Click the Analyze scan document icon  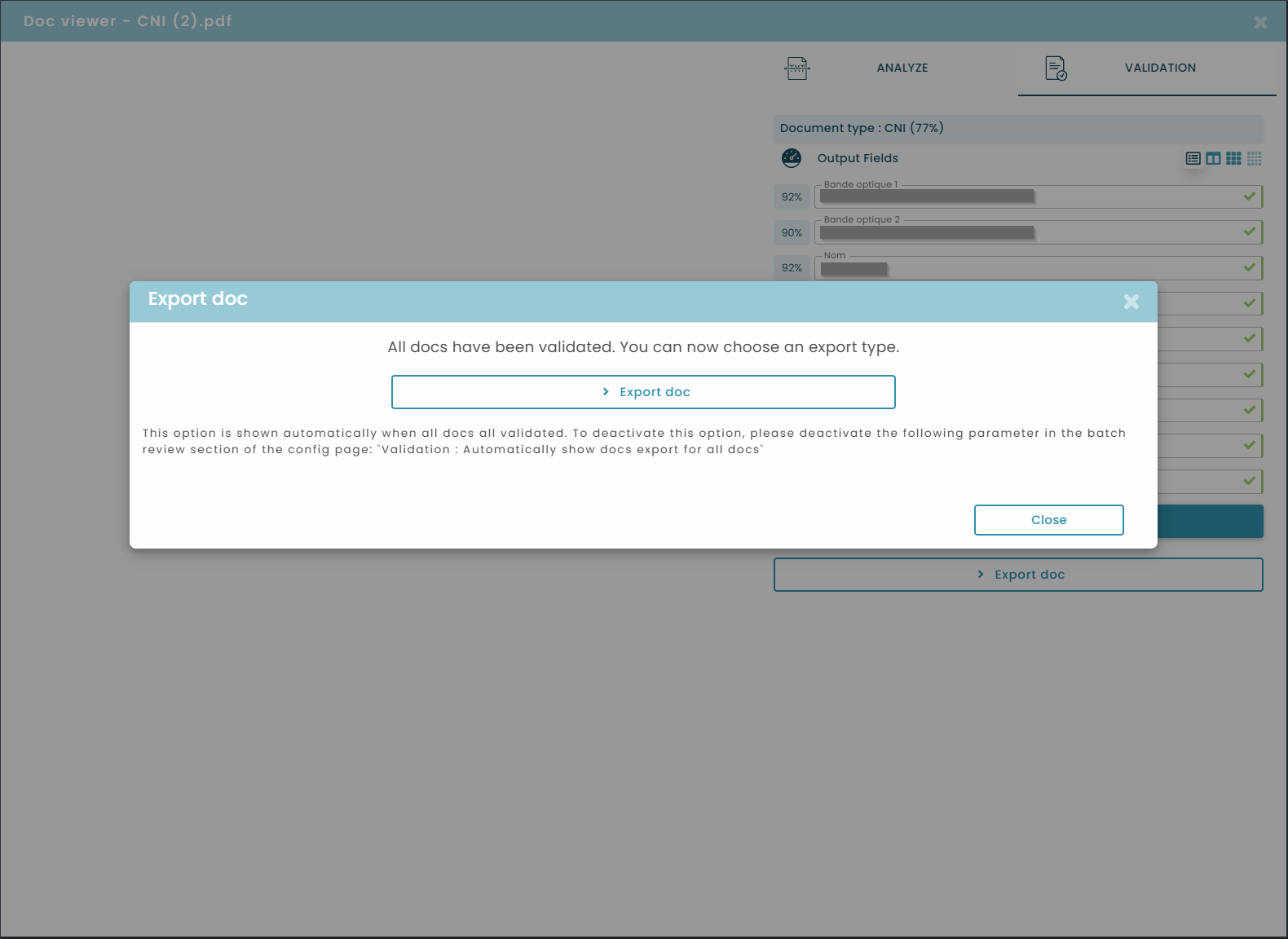[x=796, y=68]
